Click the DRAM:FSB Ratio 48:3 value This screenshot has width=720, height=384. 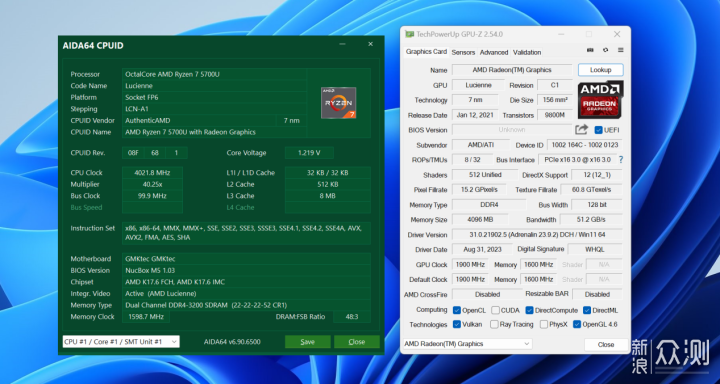[x=352, y=316]
